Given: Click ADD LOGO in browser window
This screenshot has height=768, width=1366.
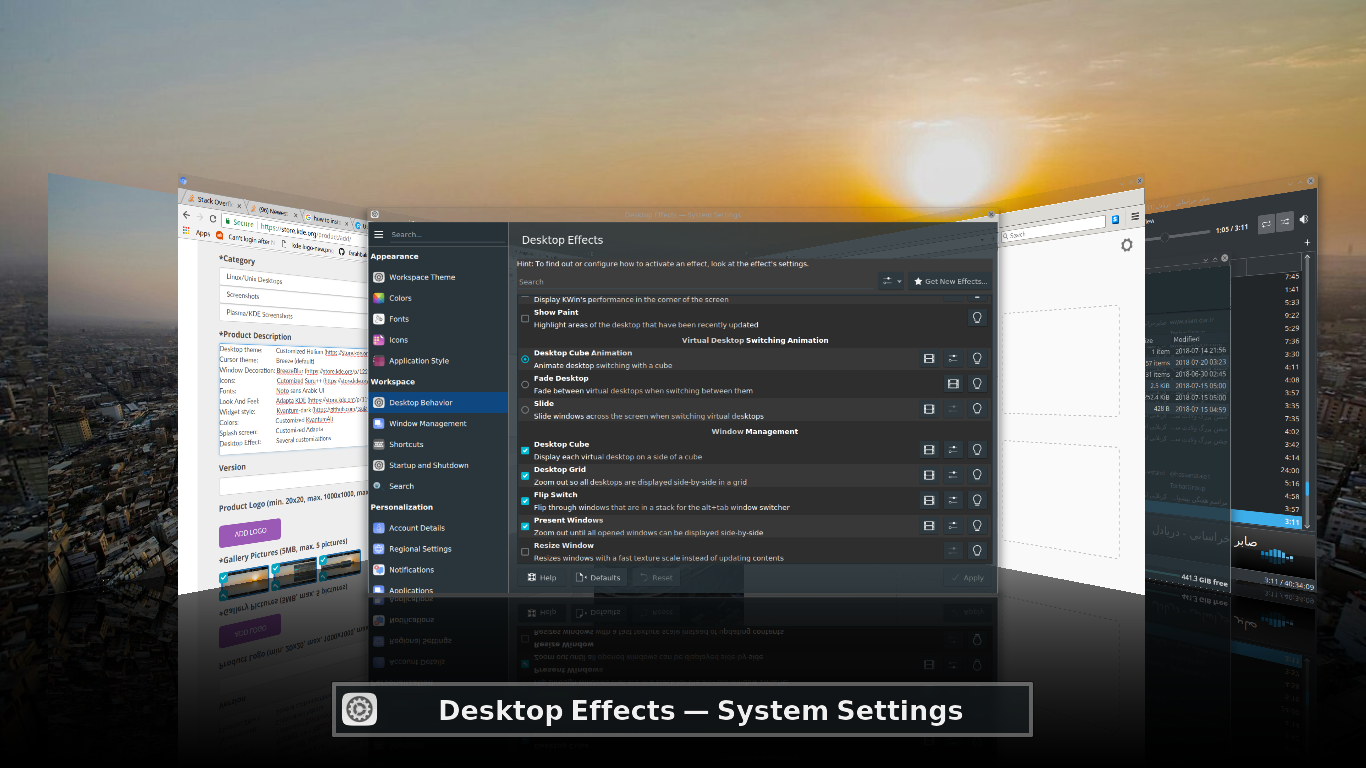Looking at the screenshot, I should [250, 533].
